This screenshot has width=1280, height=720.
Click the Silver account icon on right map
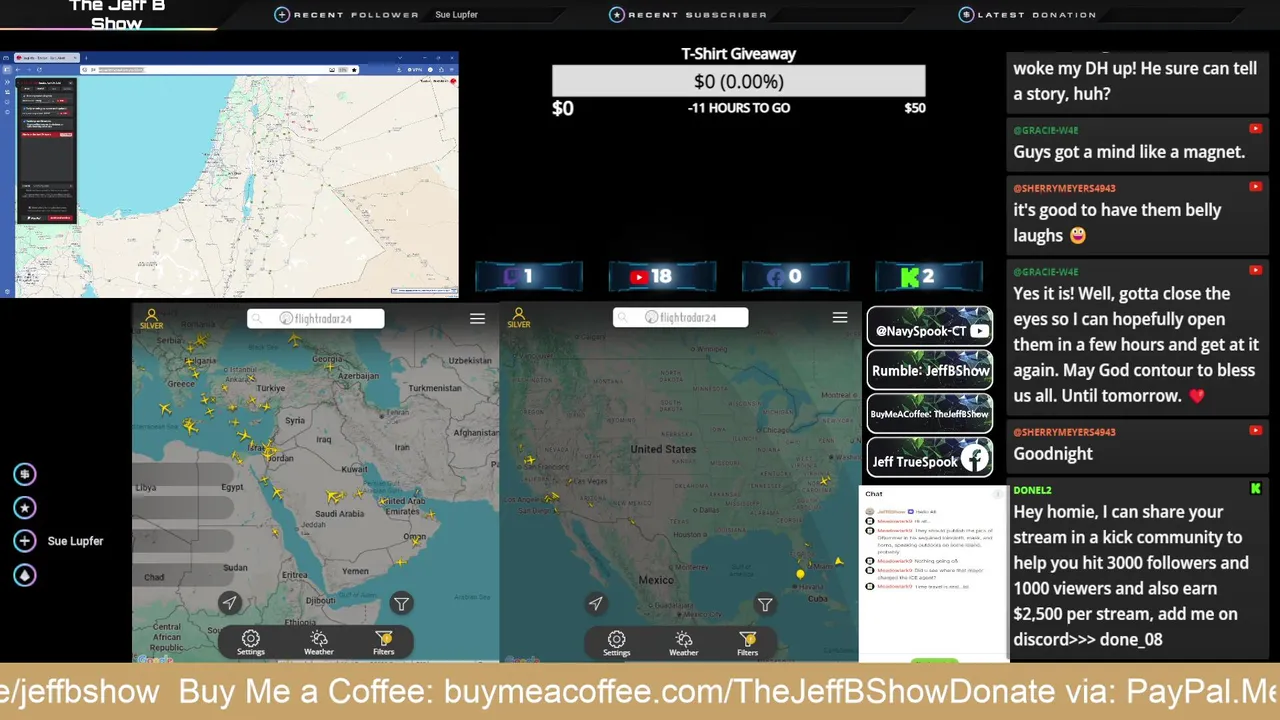tap(518, 319)
